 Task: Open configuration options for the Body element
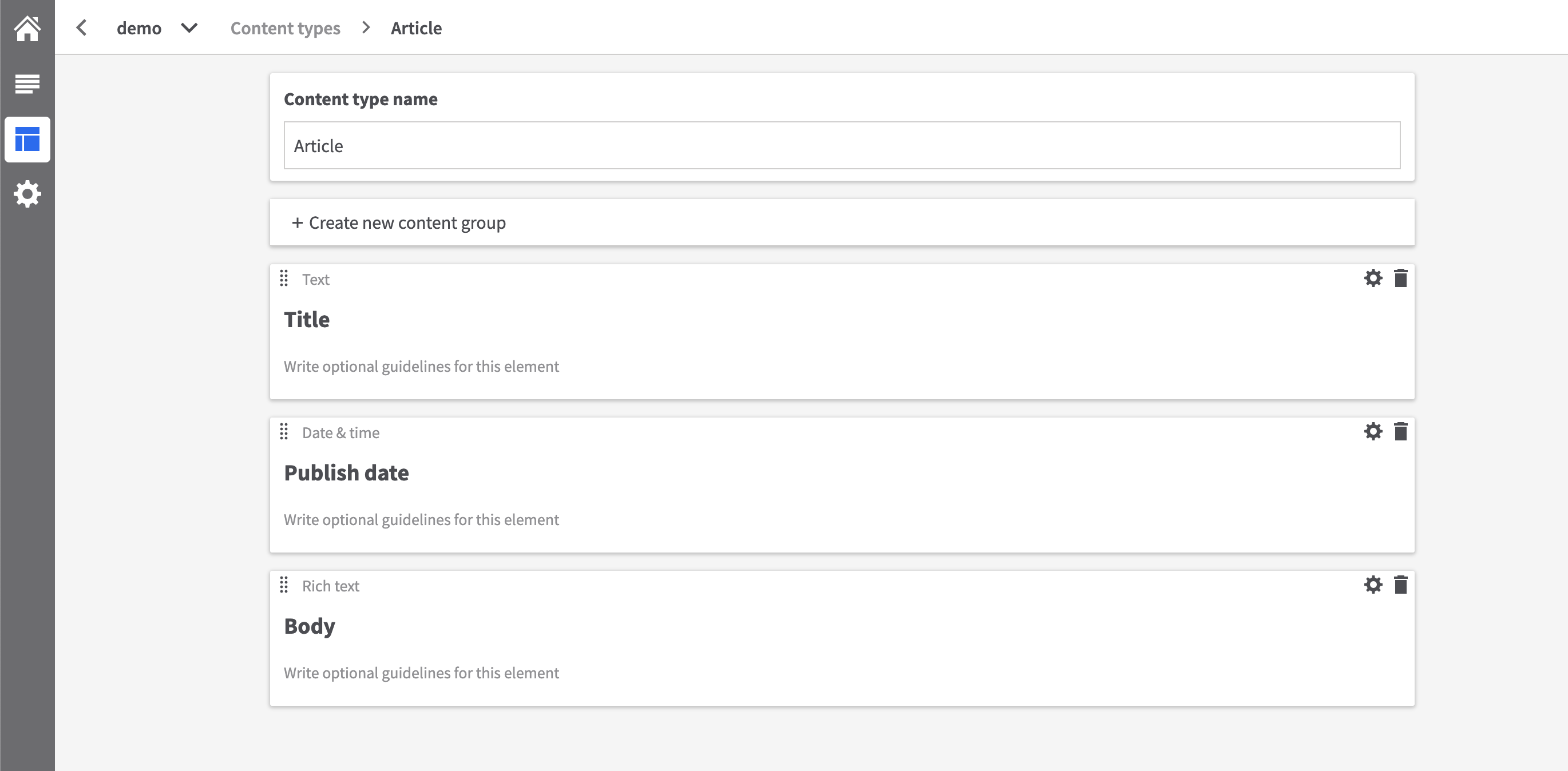click(x=1373, y=585)
